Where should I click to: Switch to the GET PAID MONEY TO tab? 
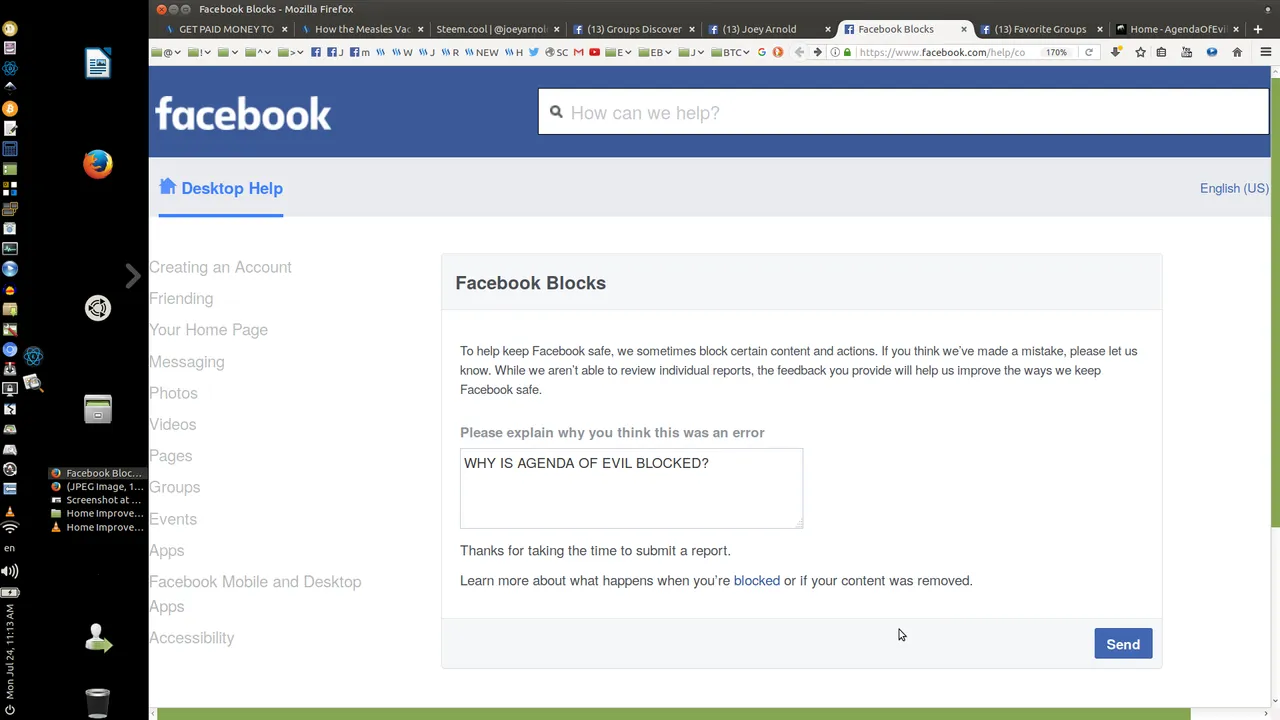[226, 29]
